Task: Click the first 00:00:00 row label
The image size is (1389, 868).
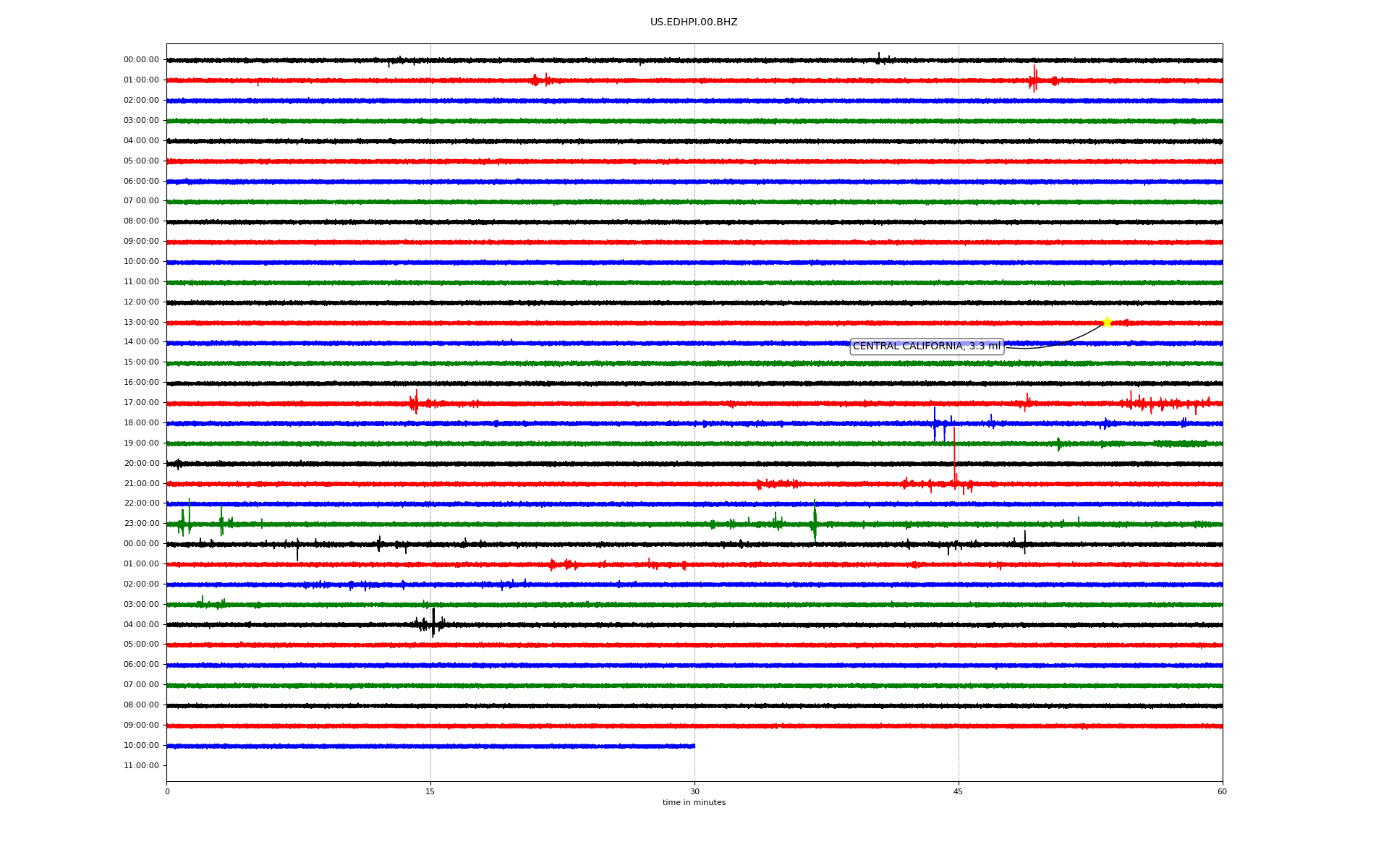Action: 141,60
